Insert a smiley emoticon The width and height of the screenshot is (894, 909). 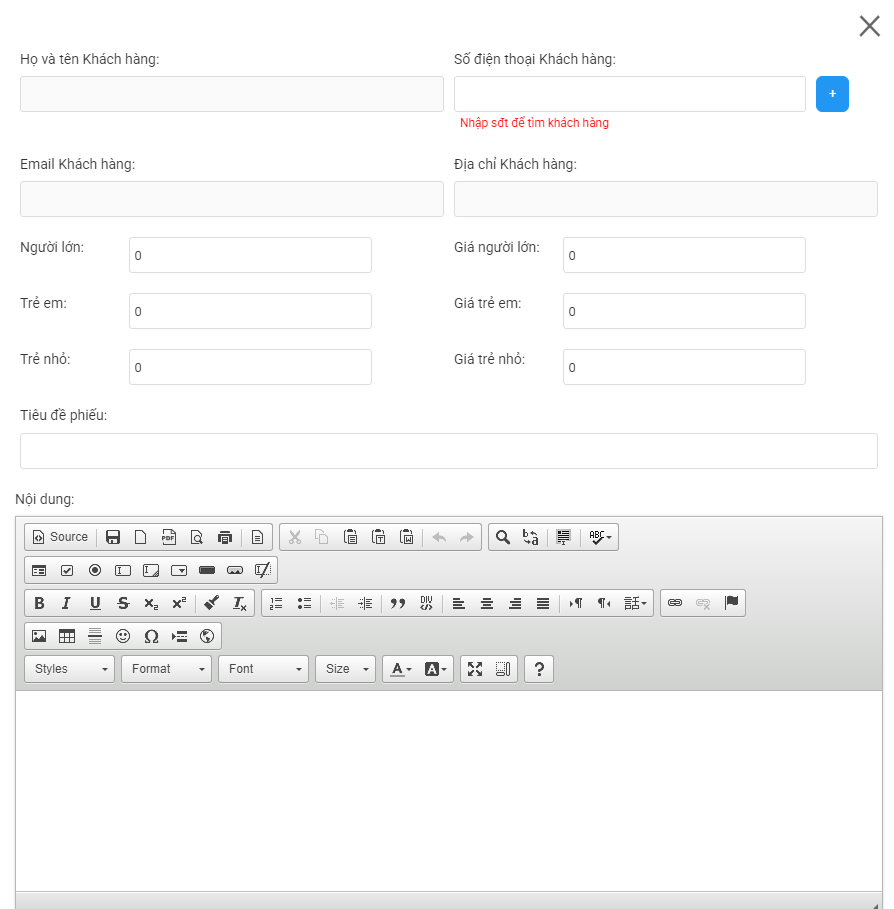click(123, 636)
